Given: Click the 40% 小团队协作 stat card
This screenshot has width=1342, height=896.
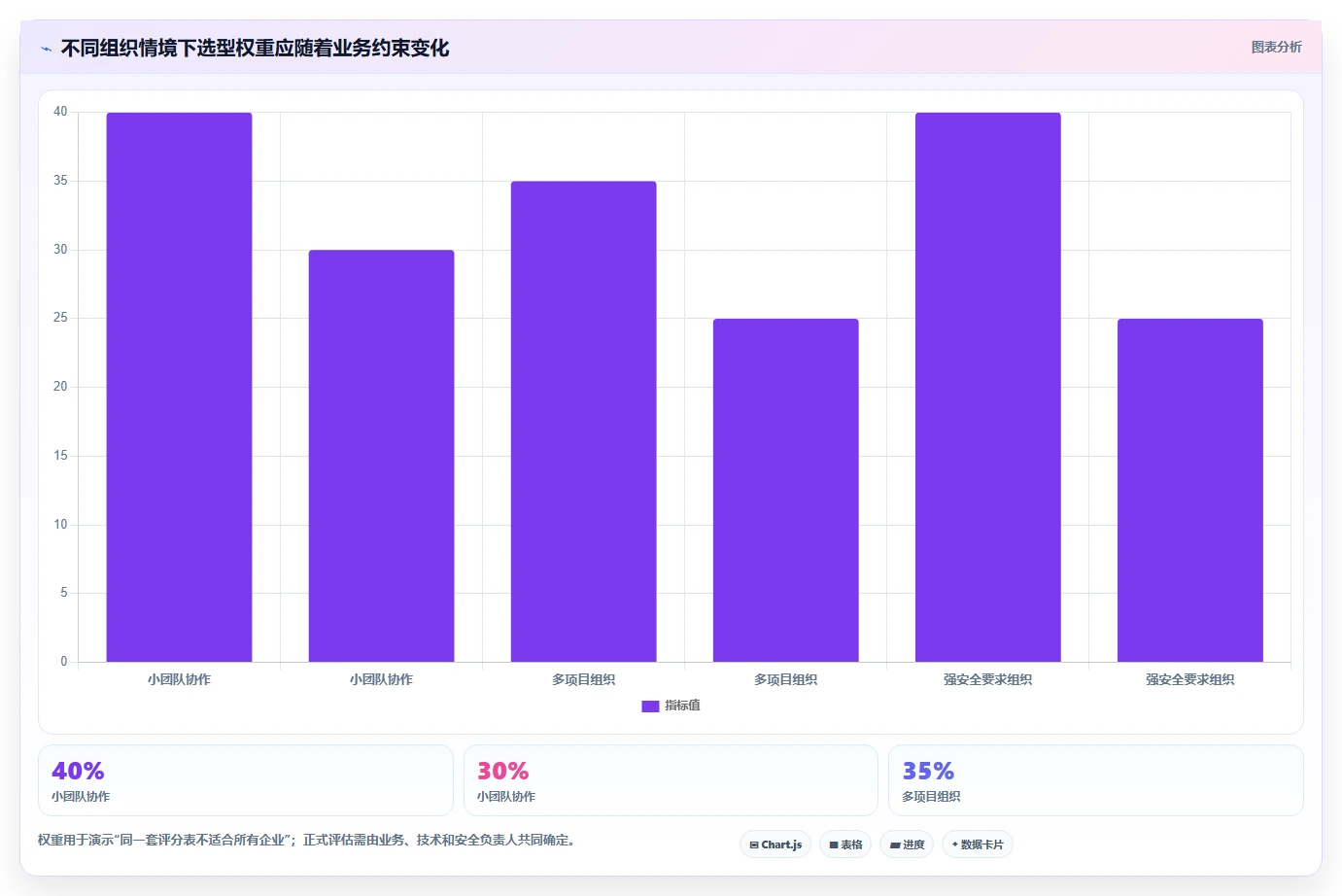Looking at the screenshot, I should click(x=246, y=780).
